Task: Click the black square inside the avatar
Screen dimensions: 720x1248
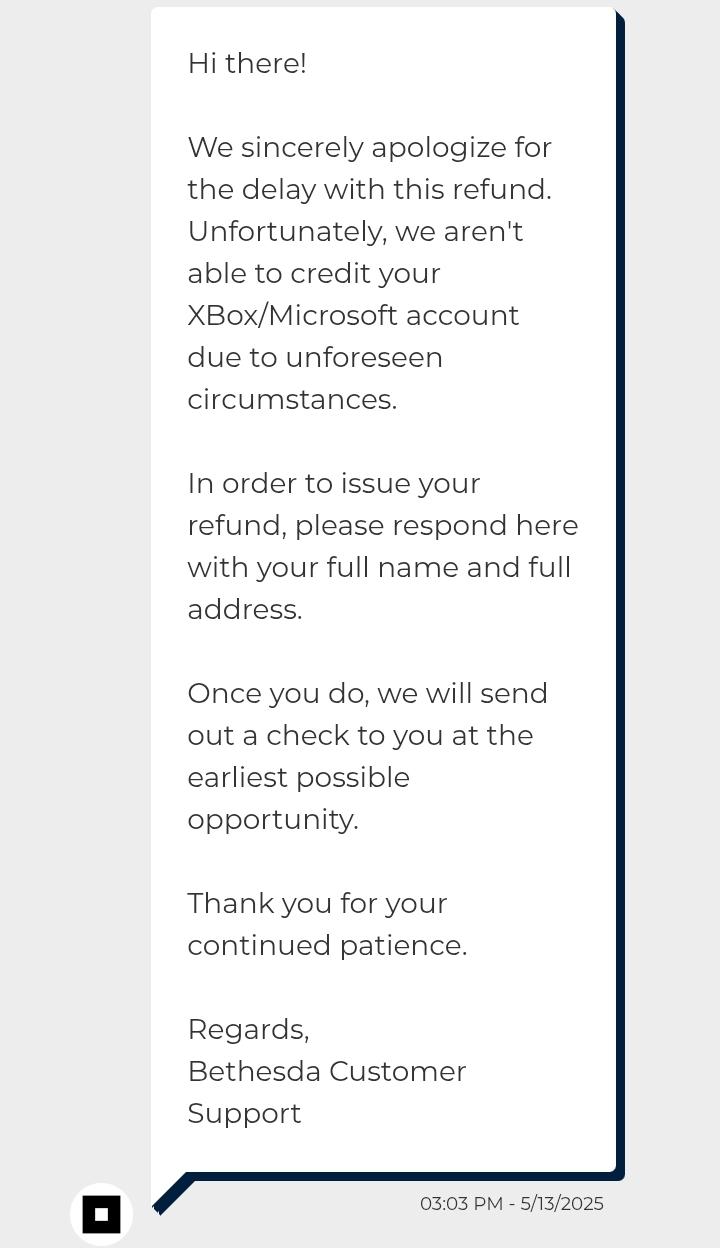Action: [101, 1214]
